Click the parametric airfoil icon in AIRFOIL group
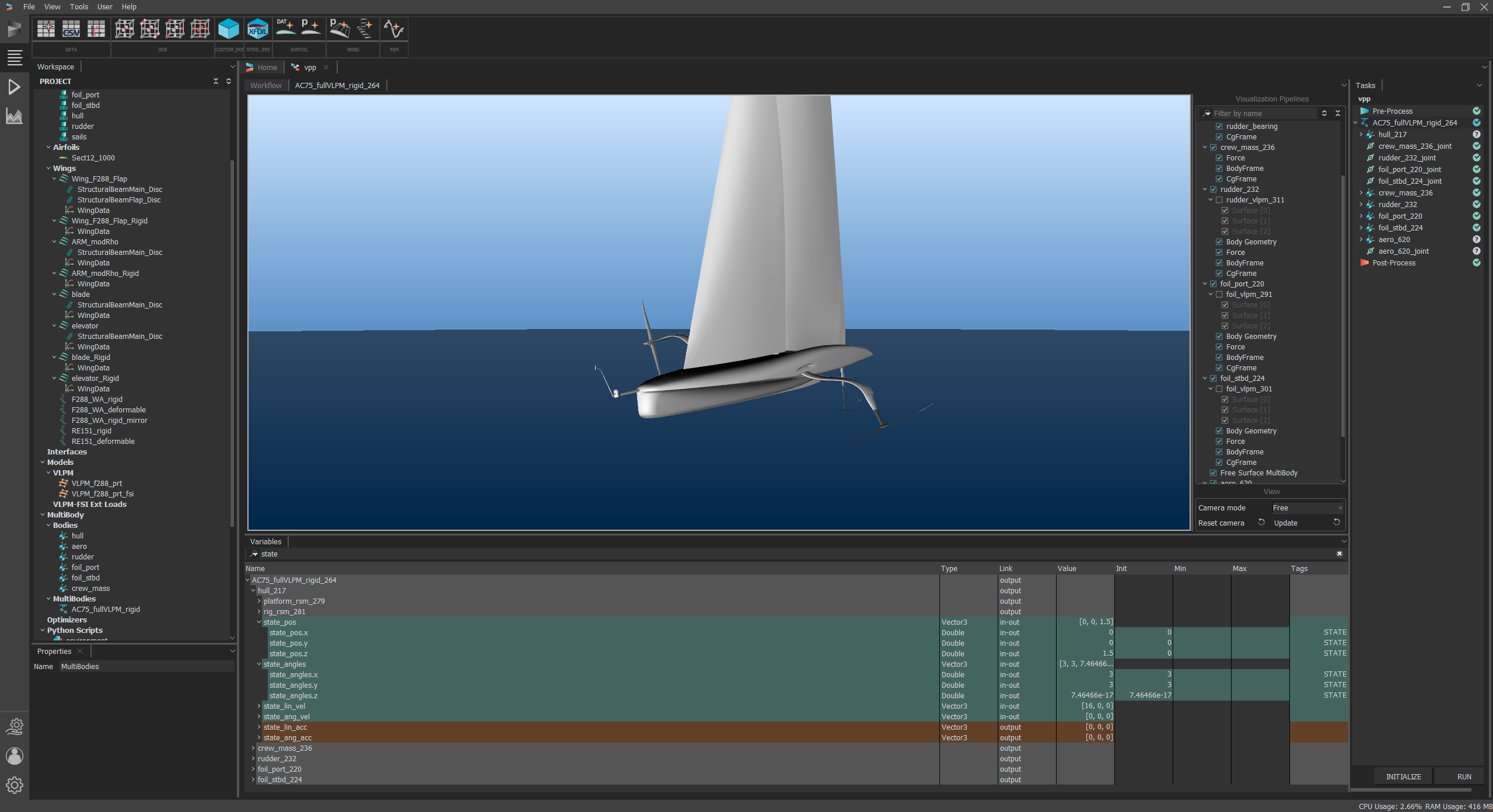Screen dimensions: 1493x812 pyautogui.click(x=310, y=27)
